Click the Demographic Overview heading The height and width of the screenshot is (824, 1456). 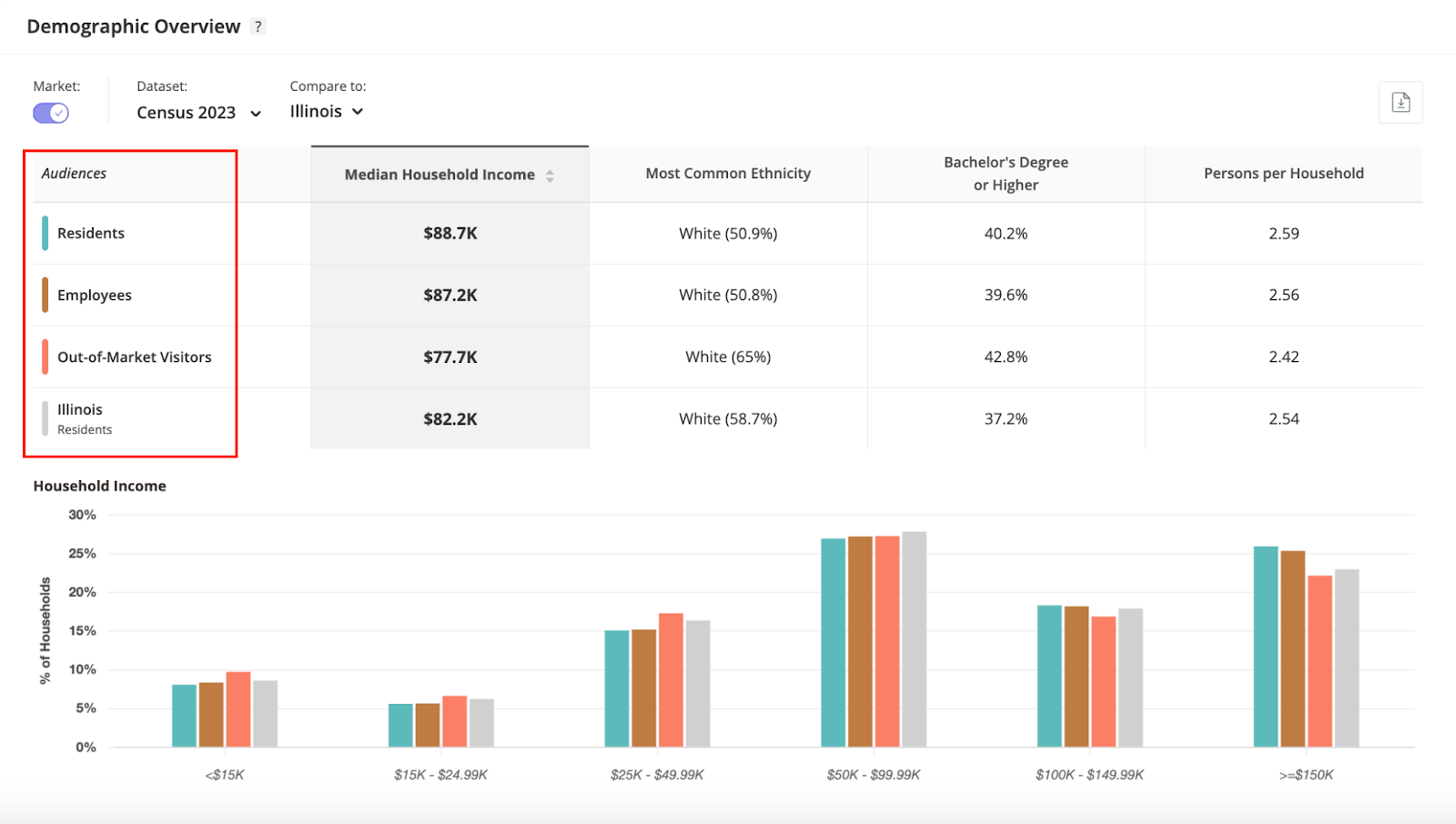134,26
